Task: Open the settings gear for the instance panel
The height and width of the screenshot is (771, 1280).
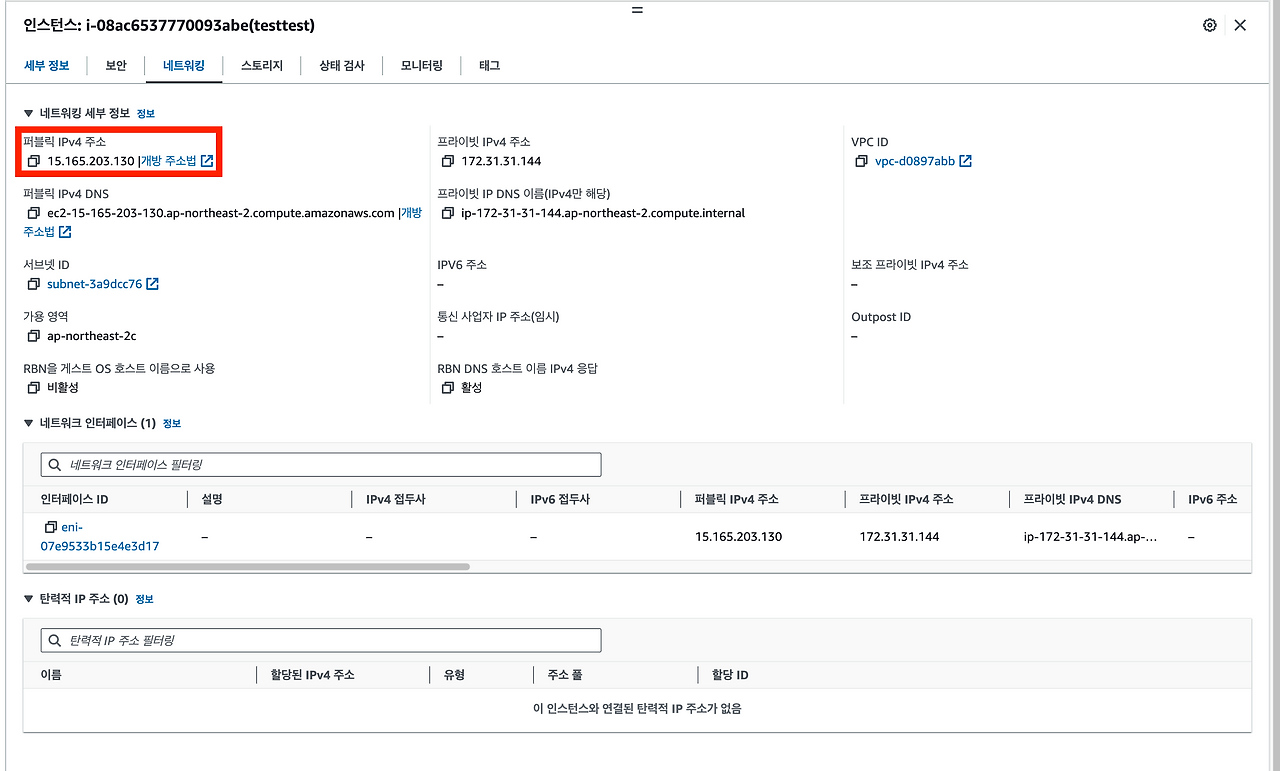Action: coord(1210,25)
